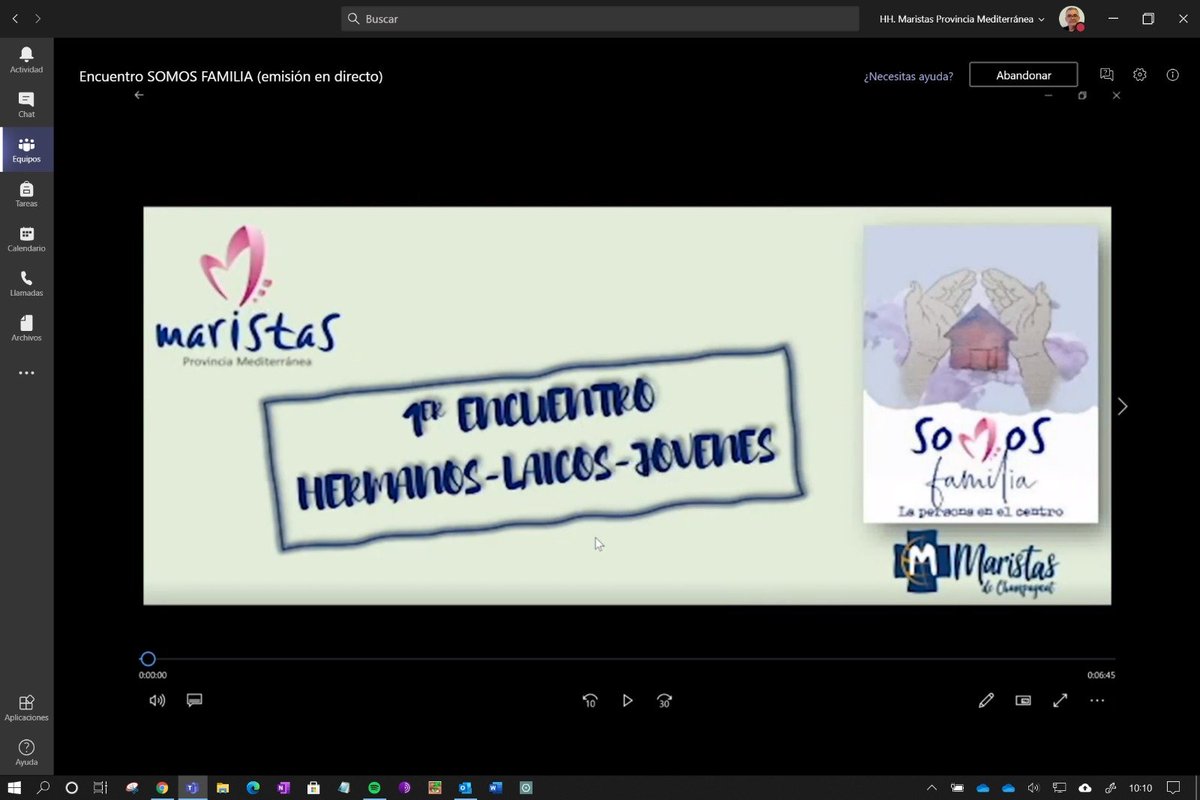1200x800 pixels.
Task: Click the Somos Familia poster in the video
Action: (x=981, y=373)
